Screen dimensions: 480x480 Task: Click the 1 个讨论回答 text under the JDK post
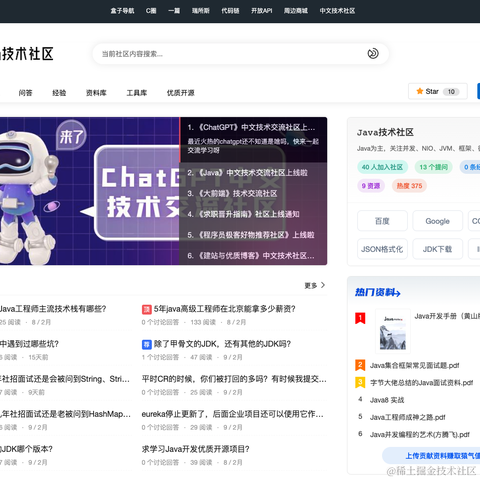click(160, 357)
